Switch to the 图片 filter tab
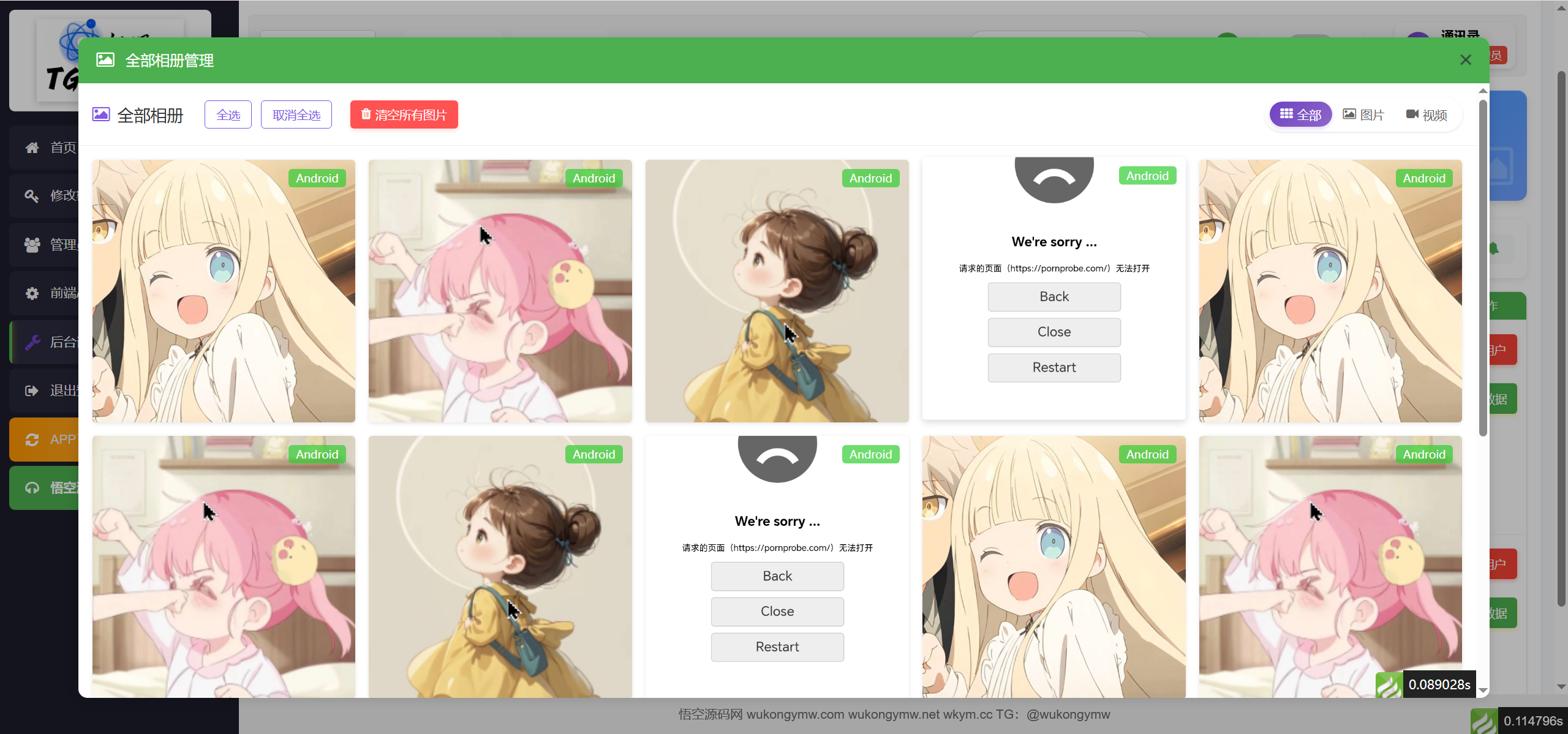The image size is (1568, 734). pos(1363,114)
